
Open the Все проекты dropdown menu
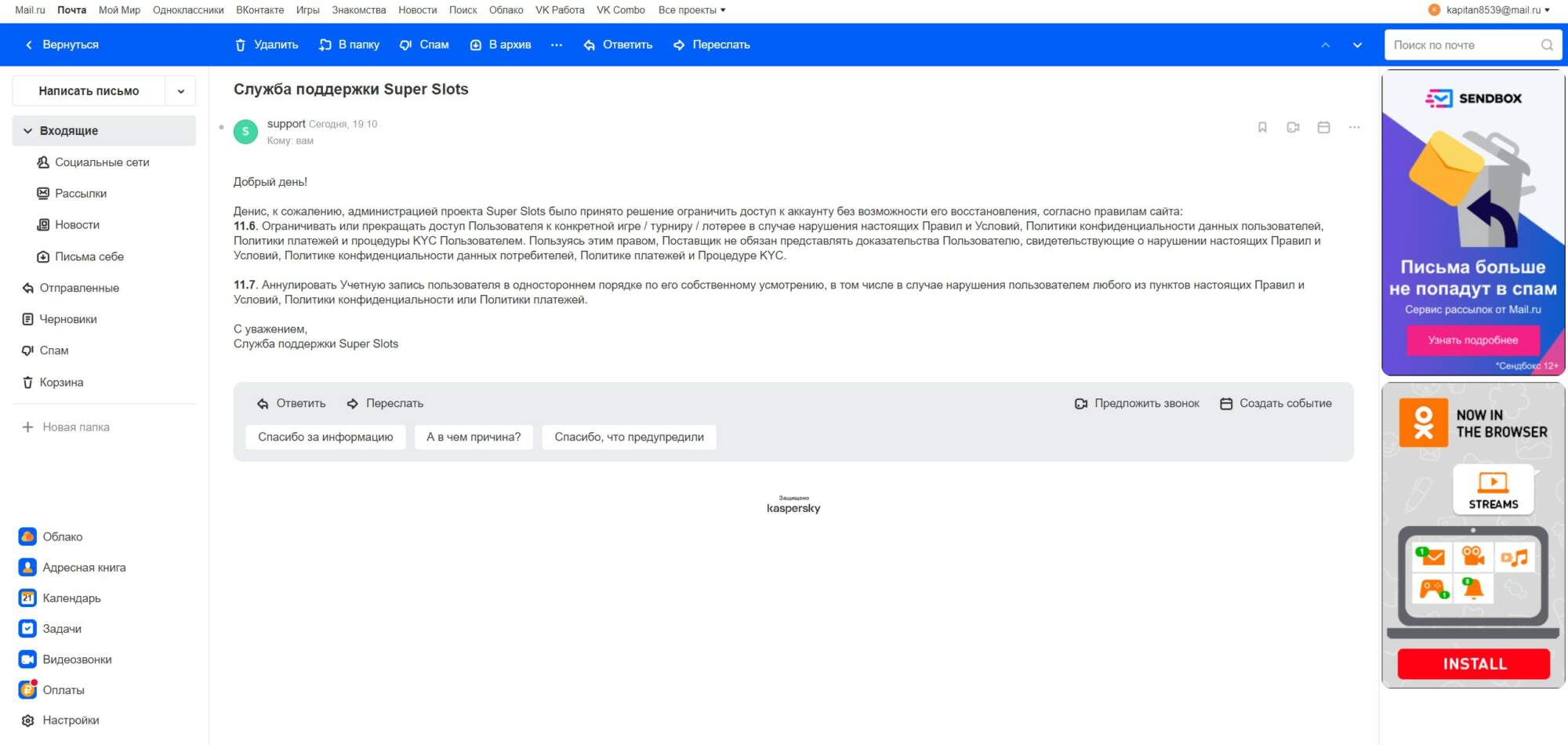click(692, 10)
